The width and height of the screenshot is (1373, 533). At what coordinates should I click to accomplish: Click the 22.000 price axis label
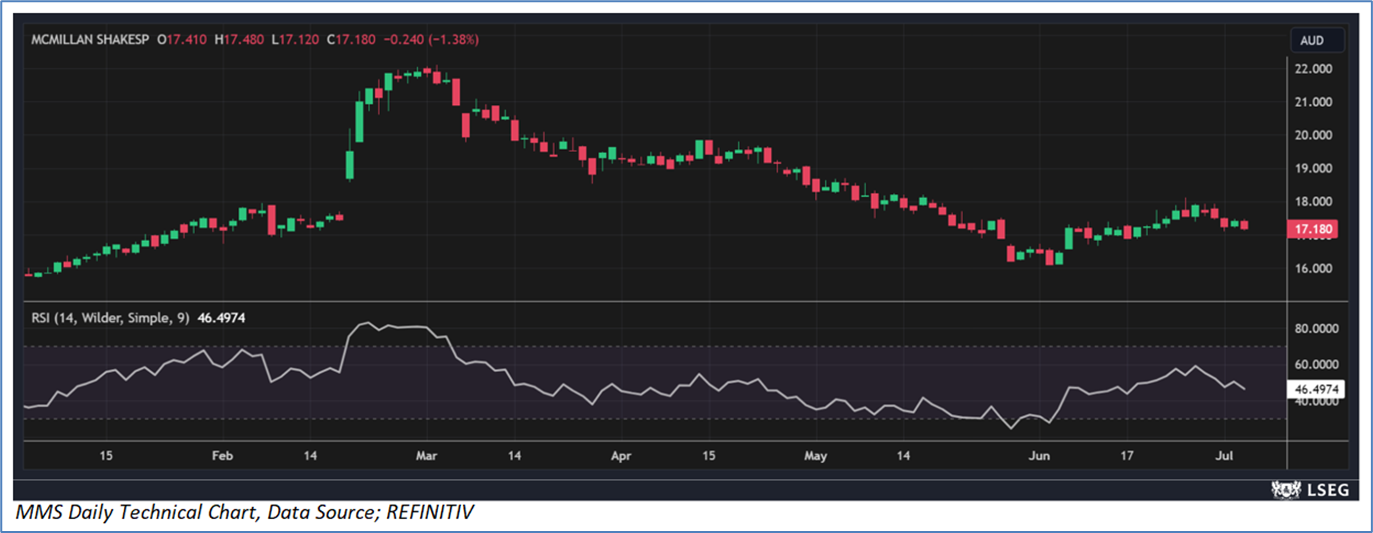click(x=1314, y=68)
